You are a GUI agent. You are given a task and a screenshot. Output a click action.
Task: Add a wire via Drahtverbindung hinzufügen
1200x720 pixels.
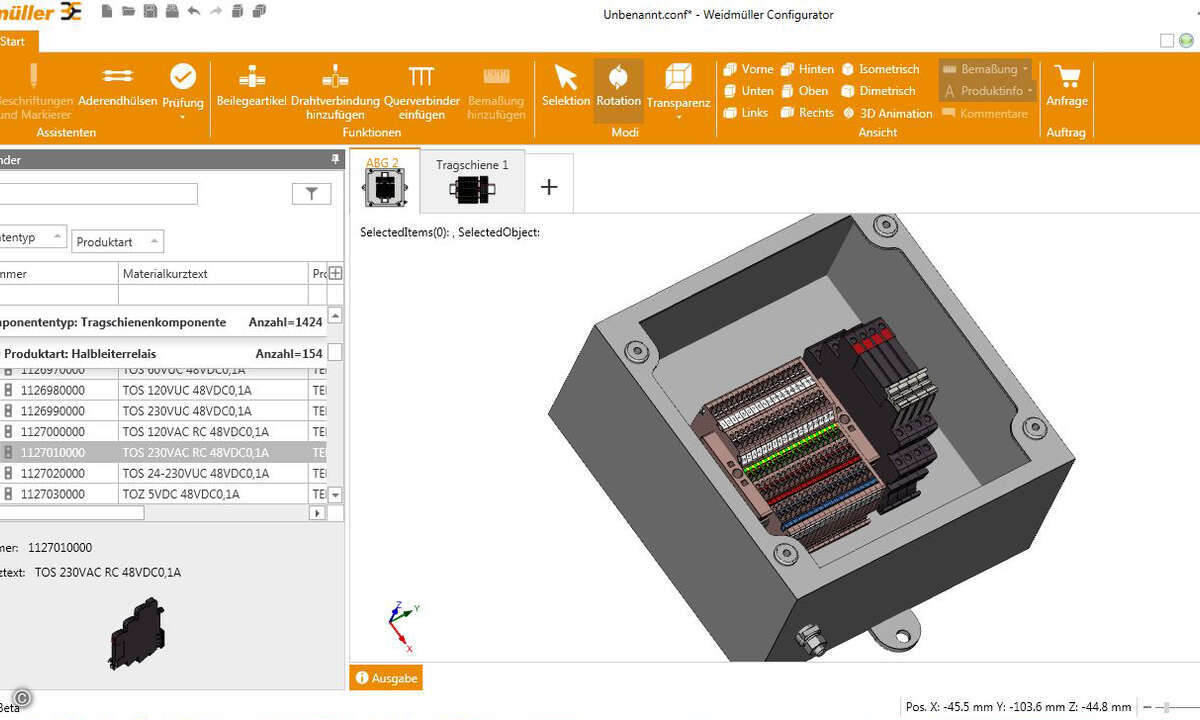click(335, 93)
